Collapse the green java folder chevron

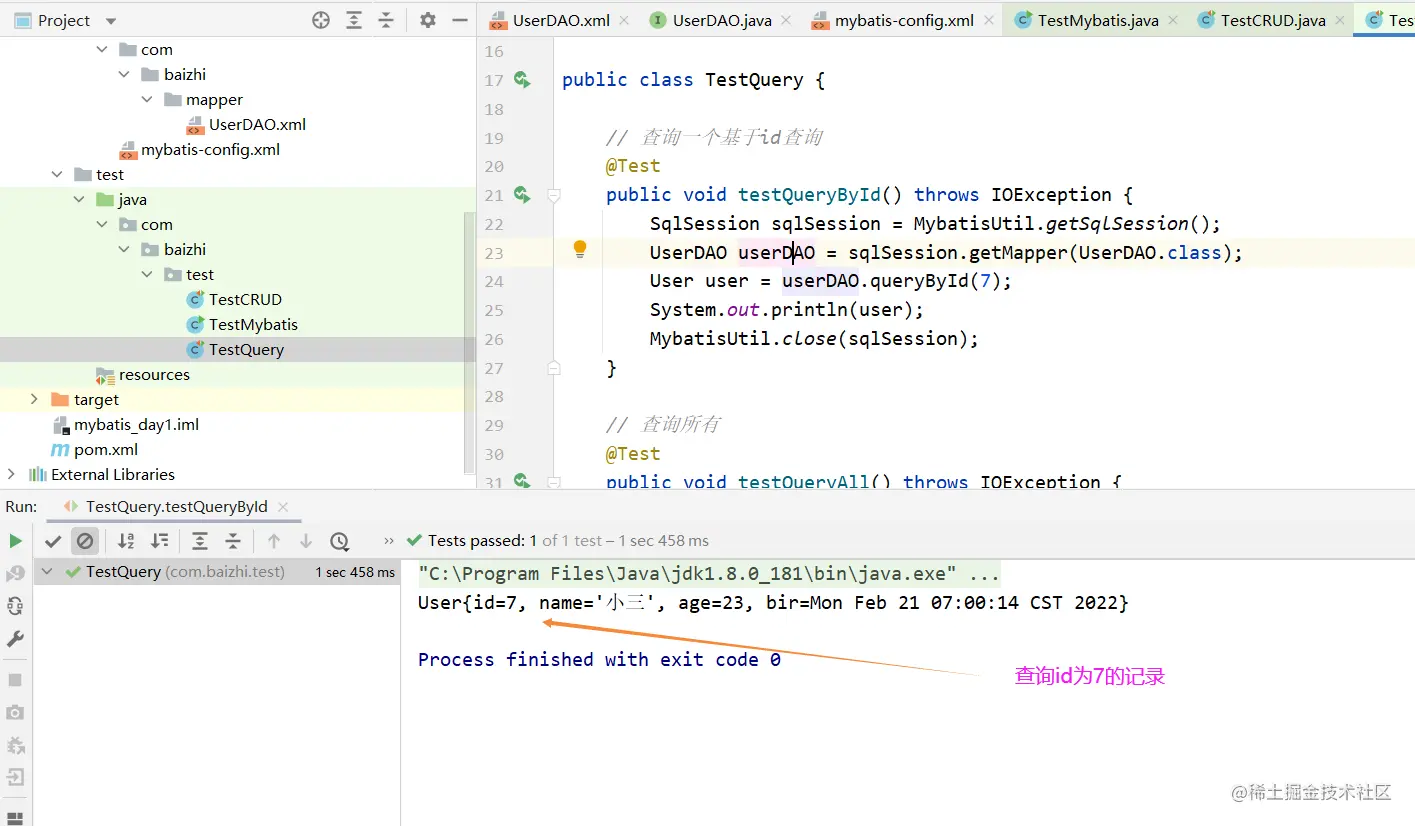coord(79,199)
